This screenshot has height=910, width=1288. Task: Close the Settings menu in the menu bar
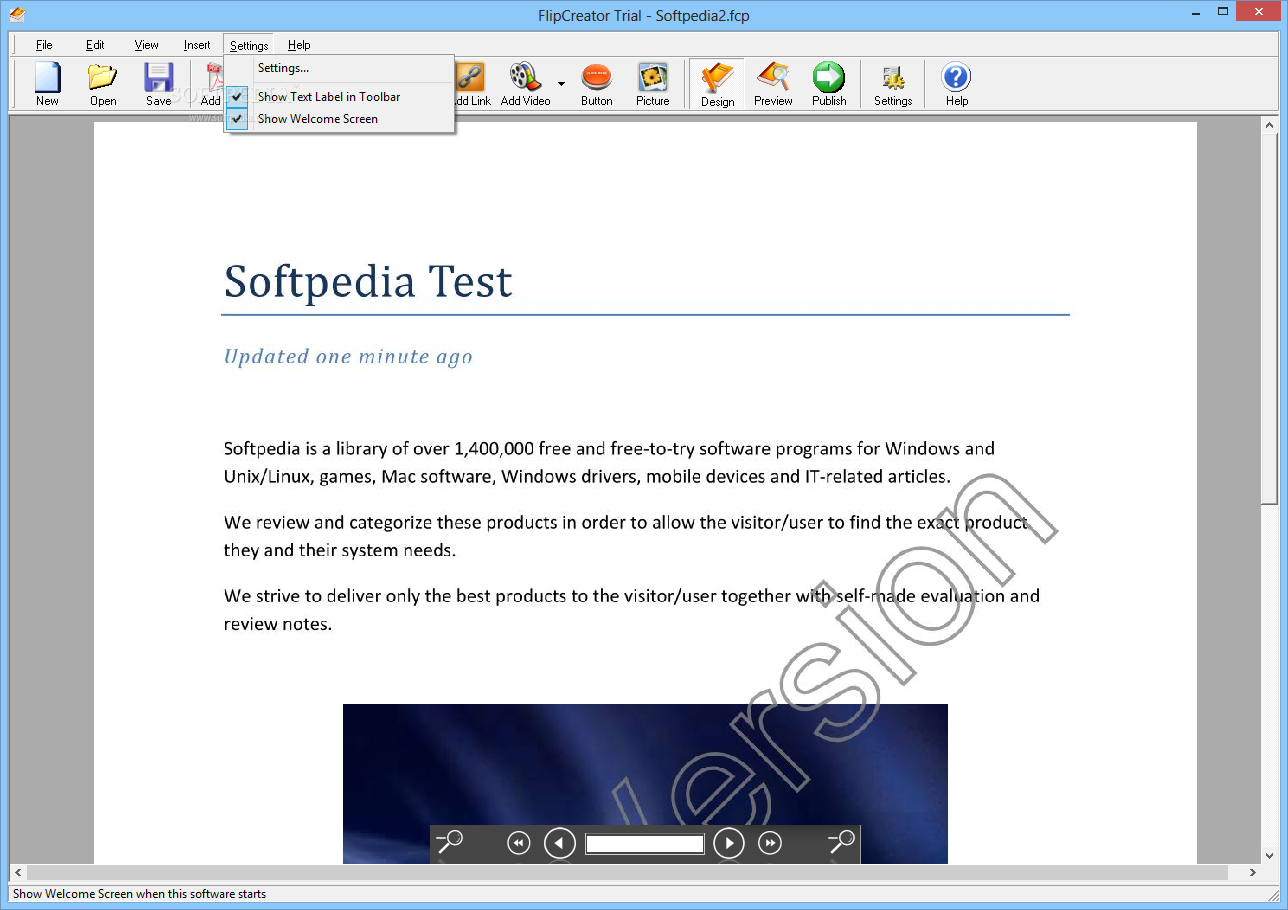(249, 45)
